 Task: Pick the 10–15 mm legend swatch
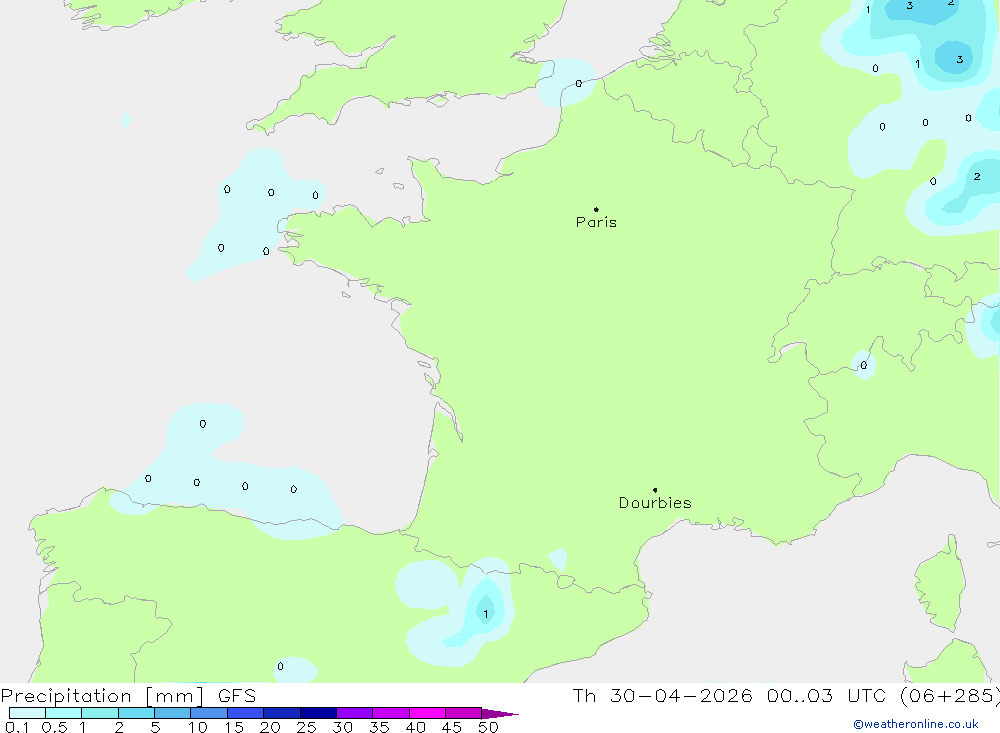pyautogui.click(x=209, y=713)
